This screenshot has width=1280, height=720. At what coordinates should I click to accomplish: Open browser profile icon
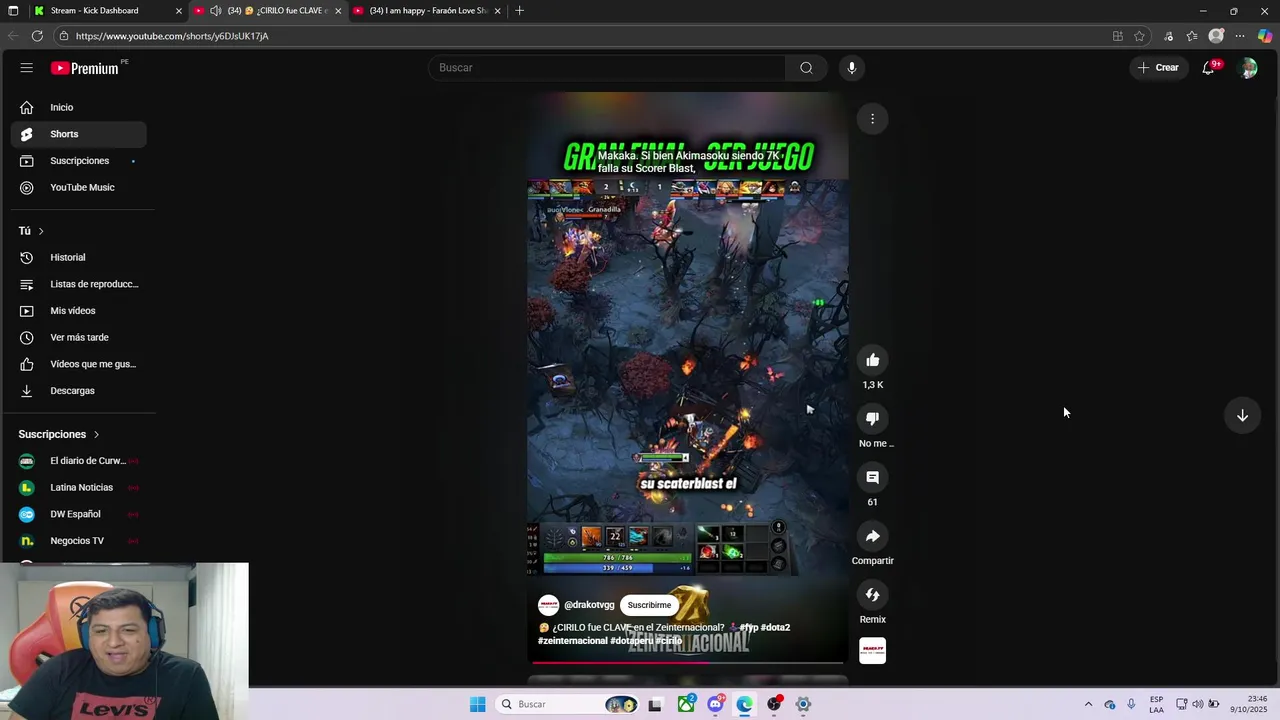pyautogui.click(x=1216, y=36)
